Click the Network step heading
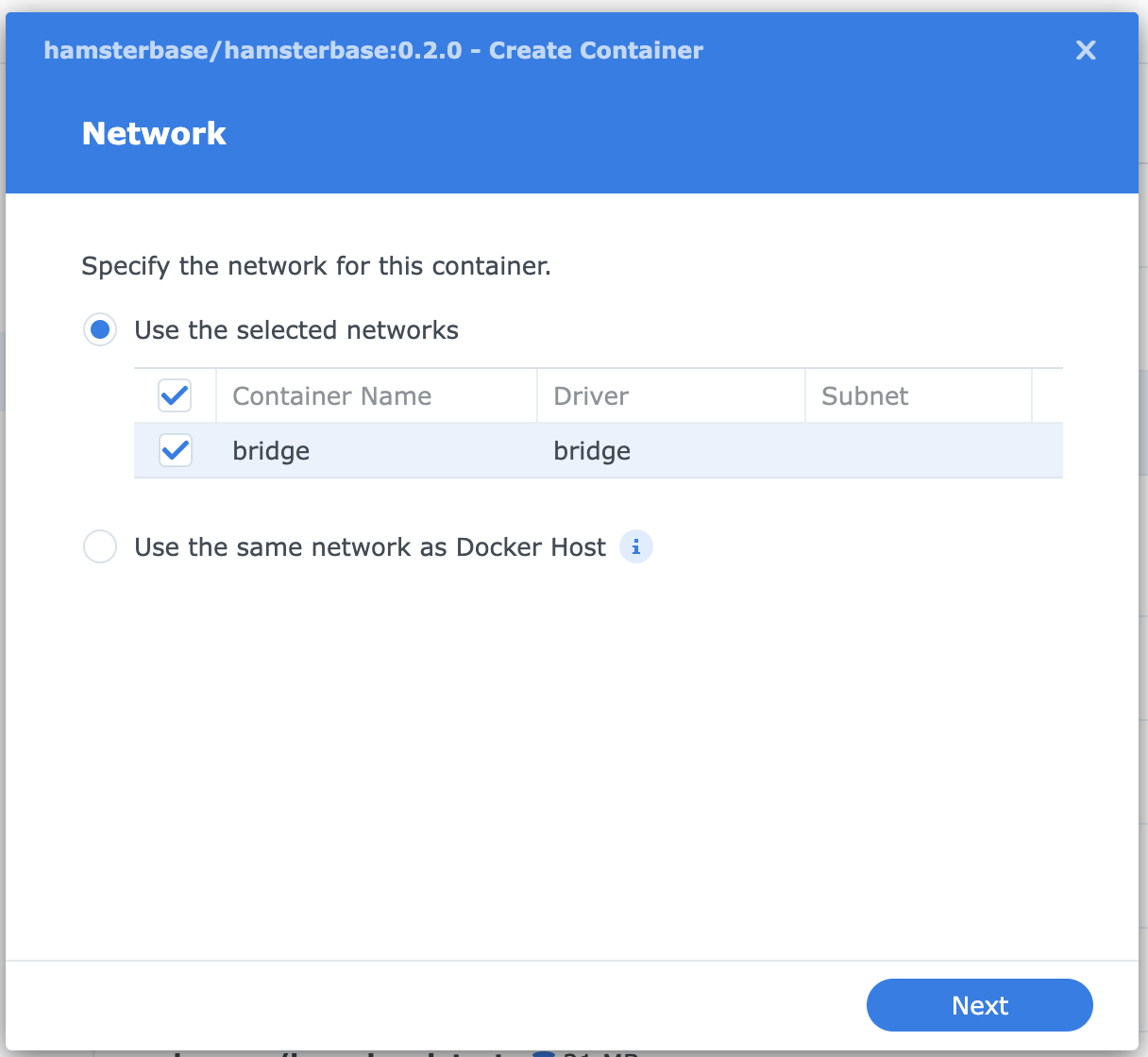The image size is (1148, 1057). tap(154, 134)
